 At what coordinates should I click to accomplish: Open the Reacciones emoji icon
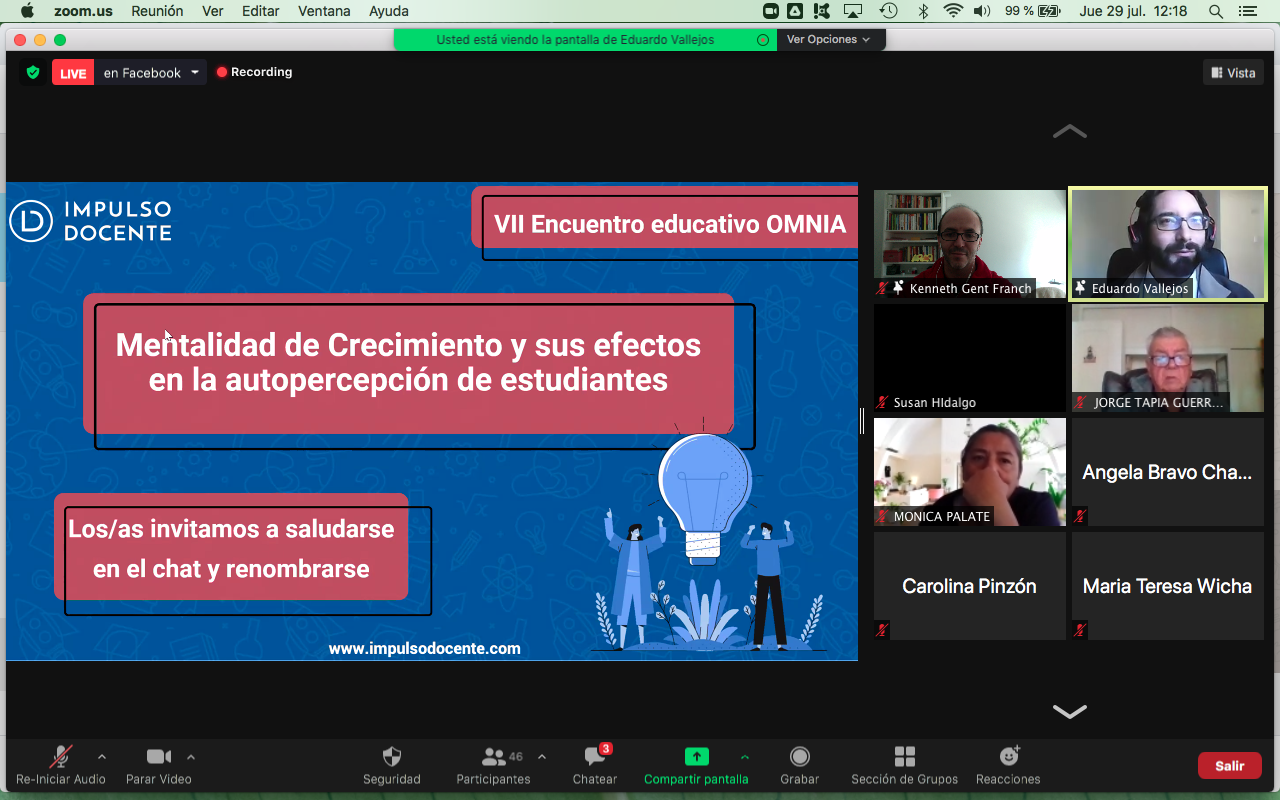[x=1008, y=757]
